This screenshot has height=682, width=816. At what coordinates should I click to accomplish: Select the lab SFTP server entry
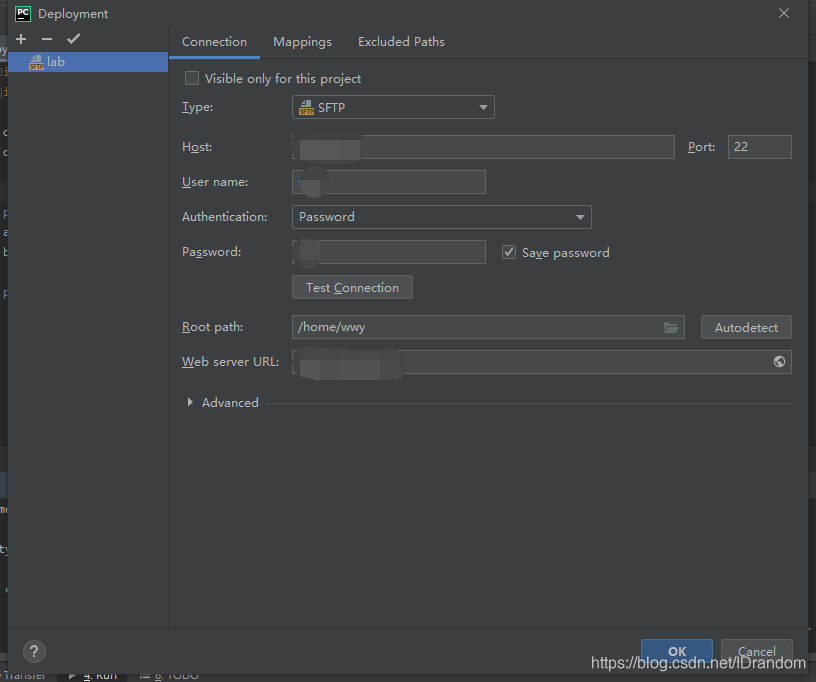(88, 62)
